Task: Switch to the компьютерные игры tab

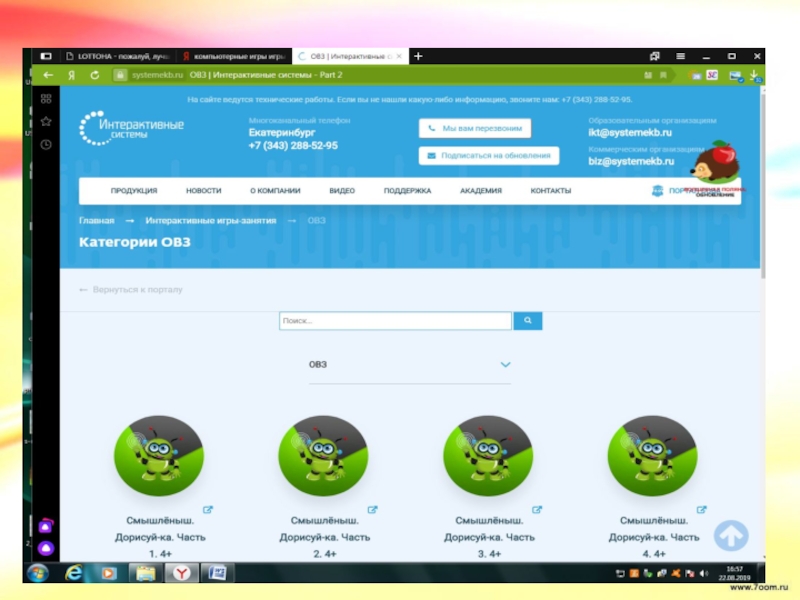Action: 234,56
